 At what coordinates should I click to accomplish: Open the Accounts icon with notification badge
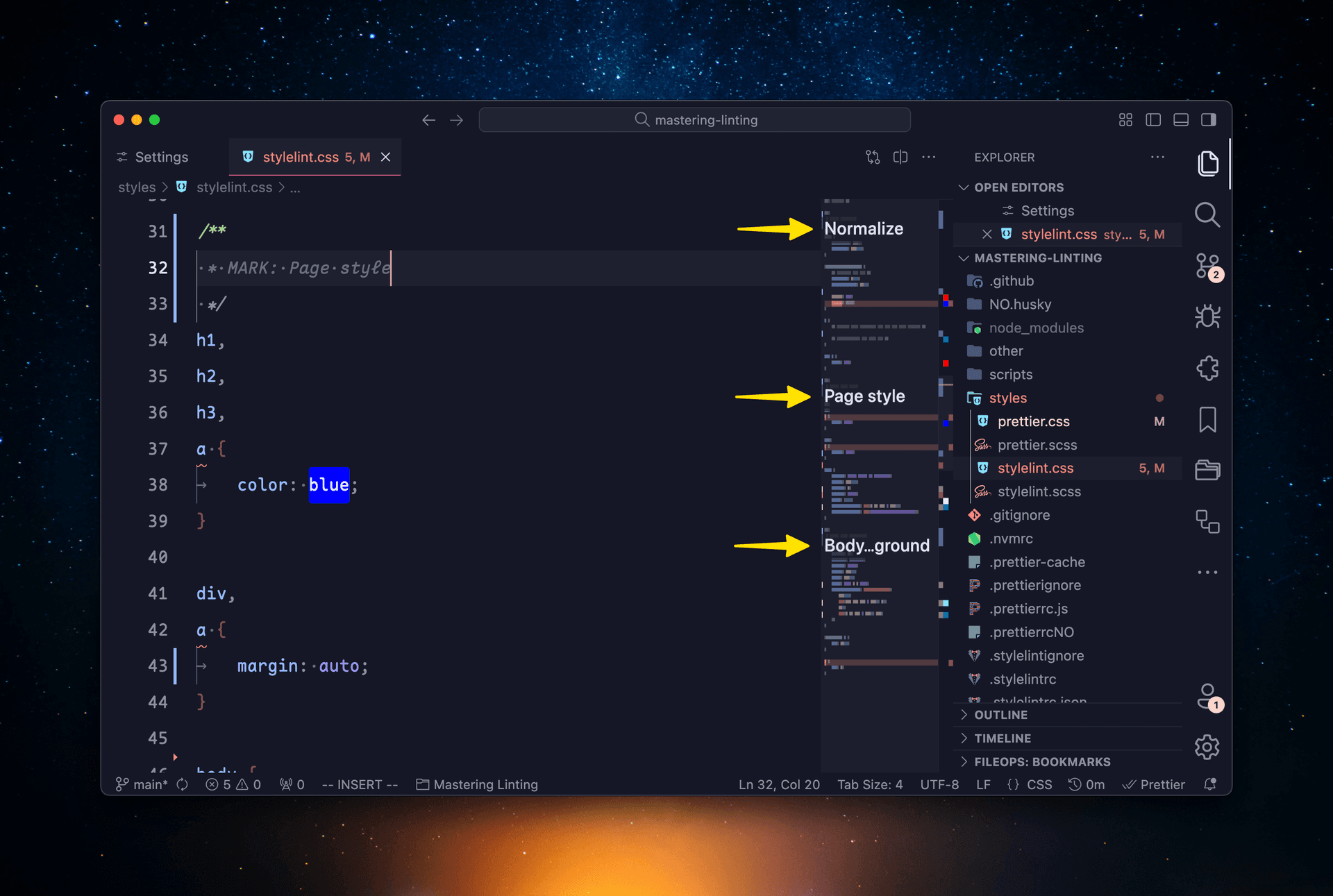point(1207,698)
